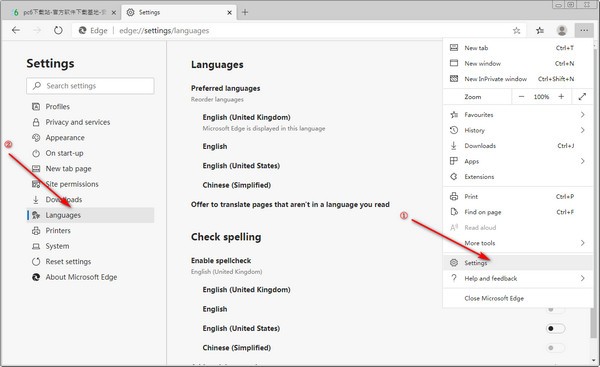
Task: Click the three-dot Settings and more button
Action: tap(584, 31)
